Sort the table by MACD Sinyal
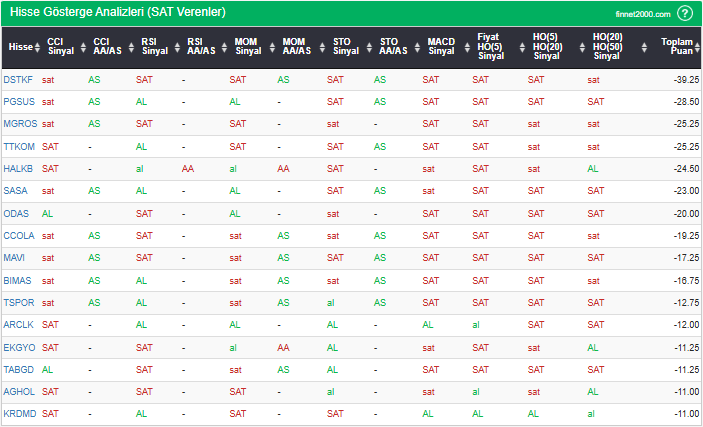703x427 pixels. (x=441, y=46)
